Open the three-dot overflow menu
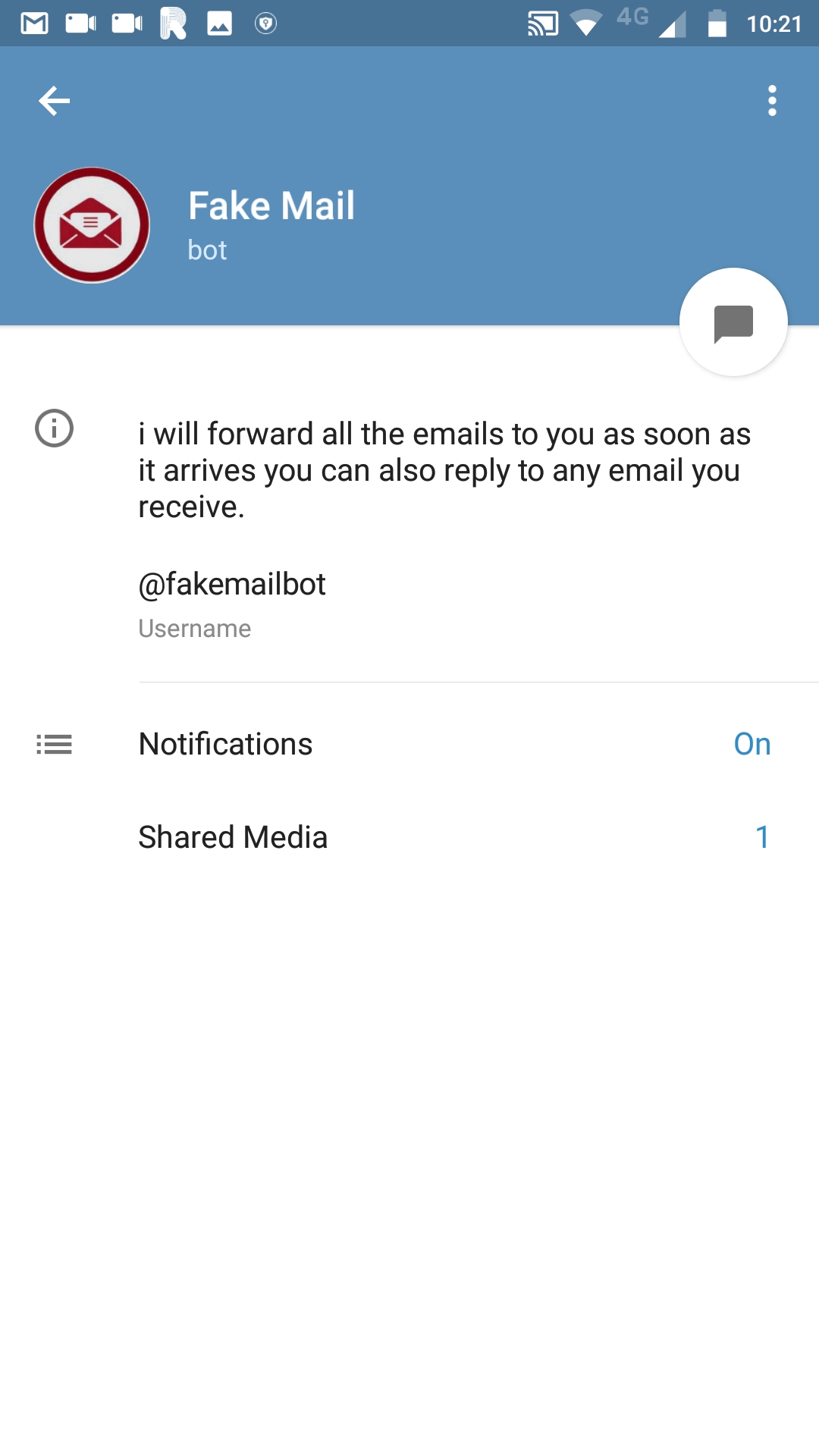 coord(772,101)
